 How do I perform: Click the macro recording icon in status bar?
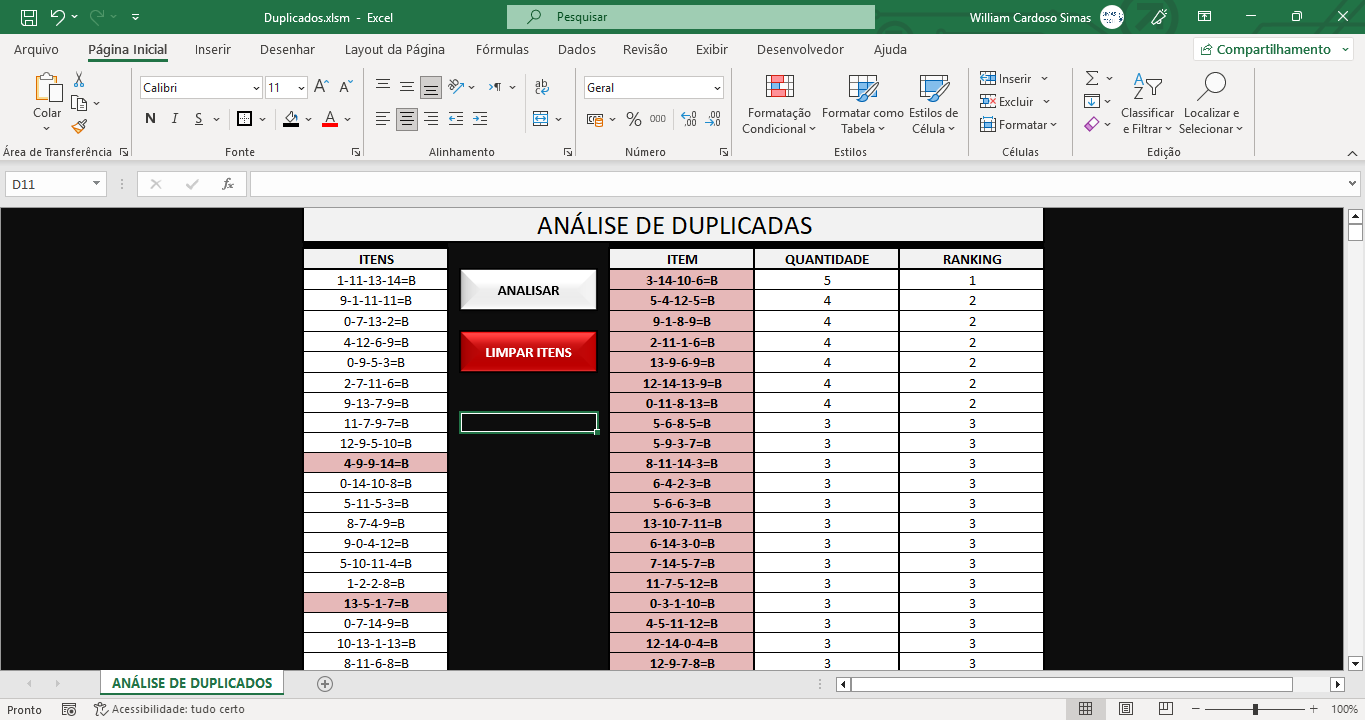(69, 709)
